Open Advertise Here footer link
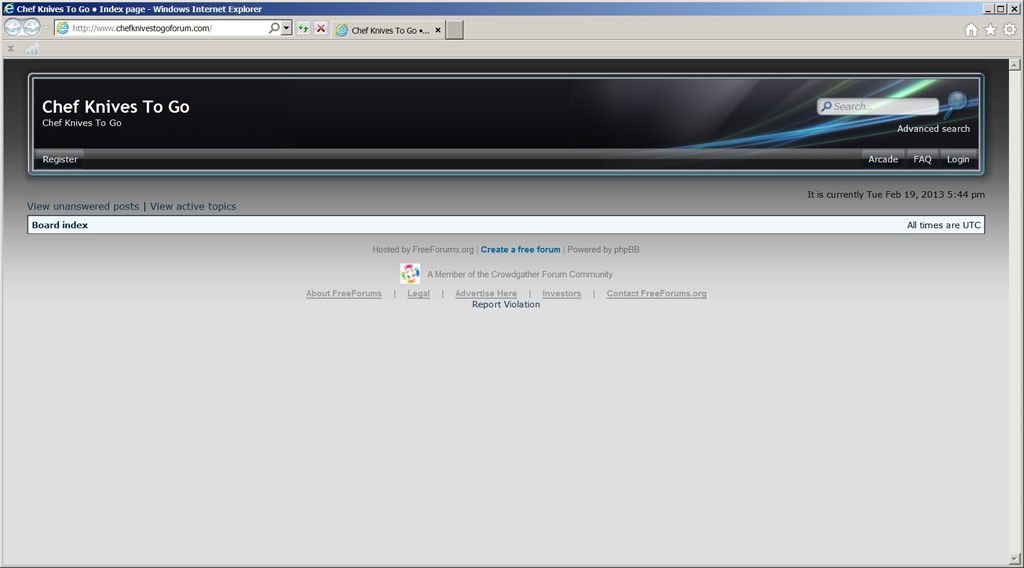 pos(486,294)
